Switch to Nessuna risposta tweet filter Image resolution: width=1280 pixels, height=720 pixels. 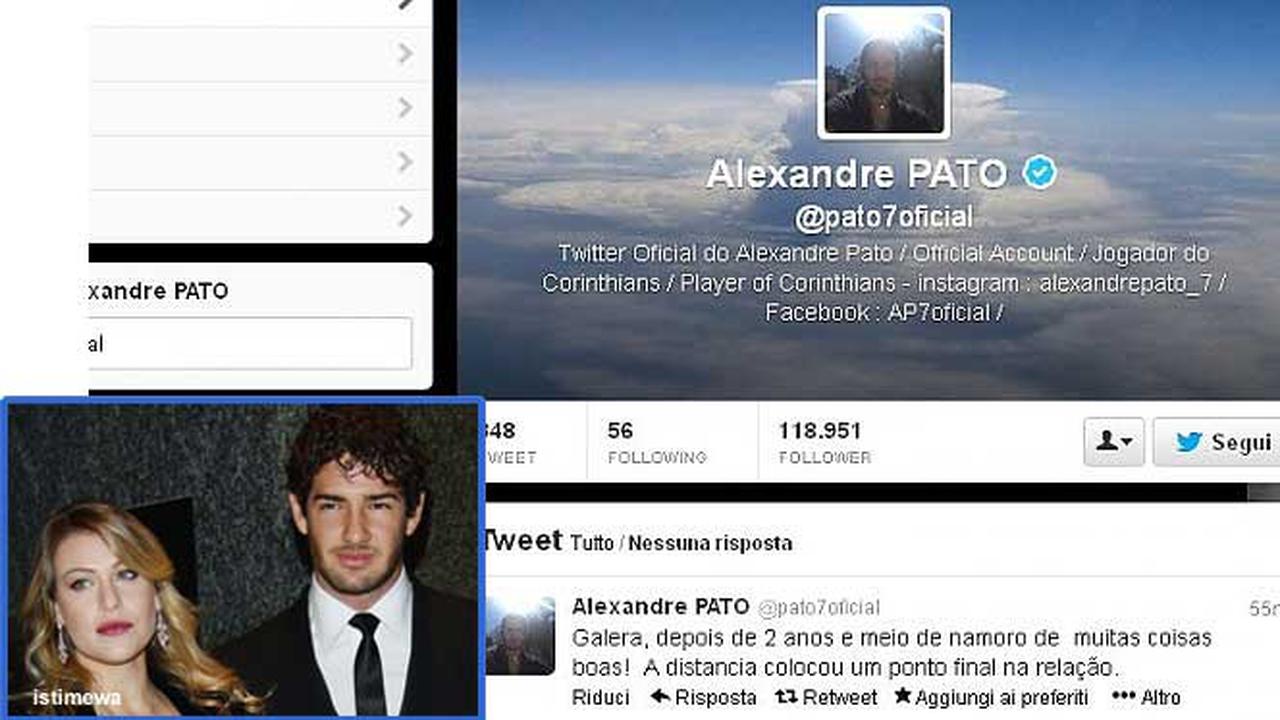(x=710, y=543)
